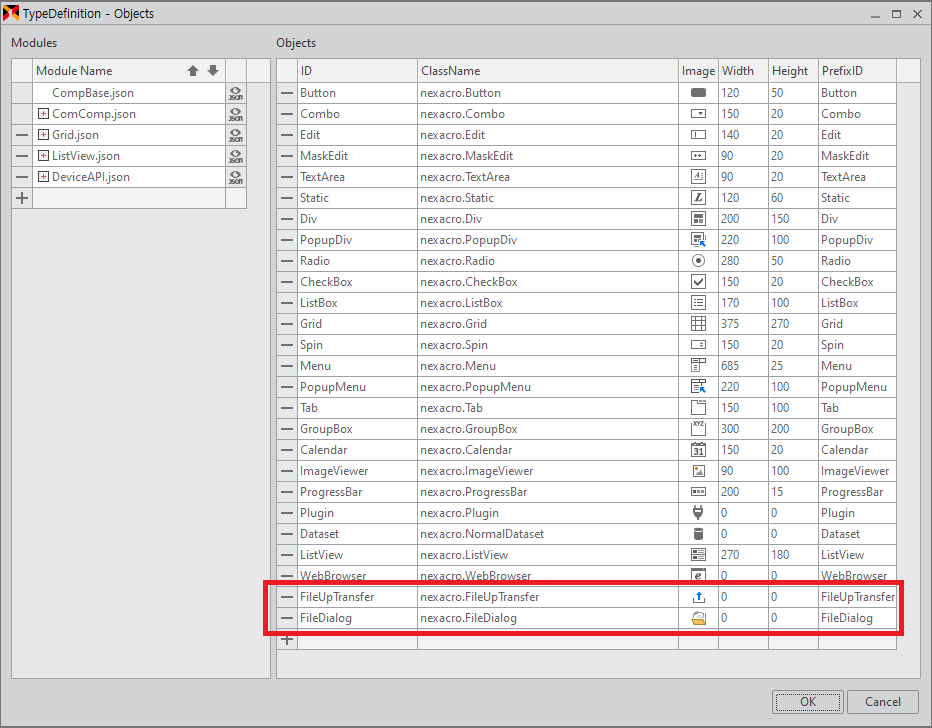932x728 pixels.
Task: Click the Grid component image icon
Action: 698,324
